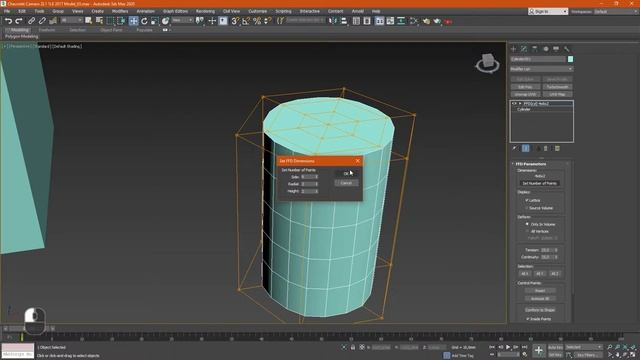Open the reference coordinate system dropdown
The image size is (640, 360).
click(182, 20)
